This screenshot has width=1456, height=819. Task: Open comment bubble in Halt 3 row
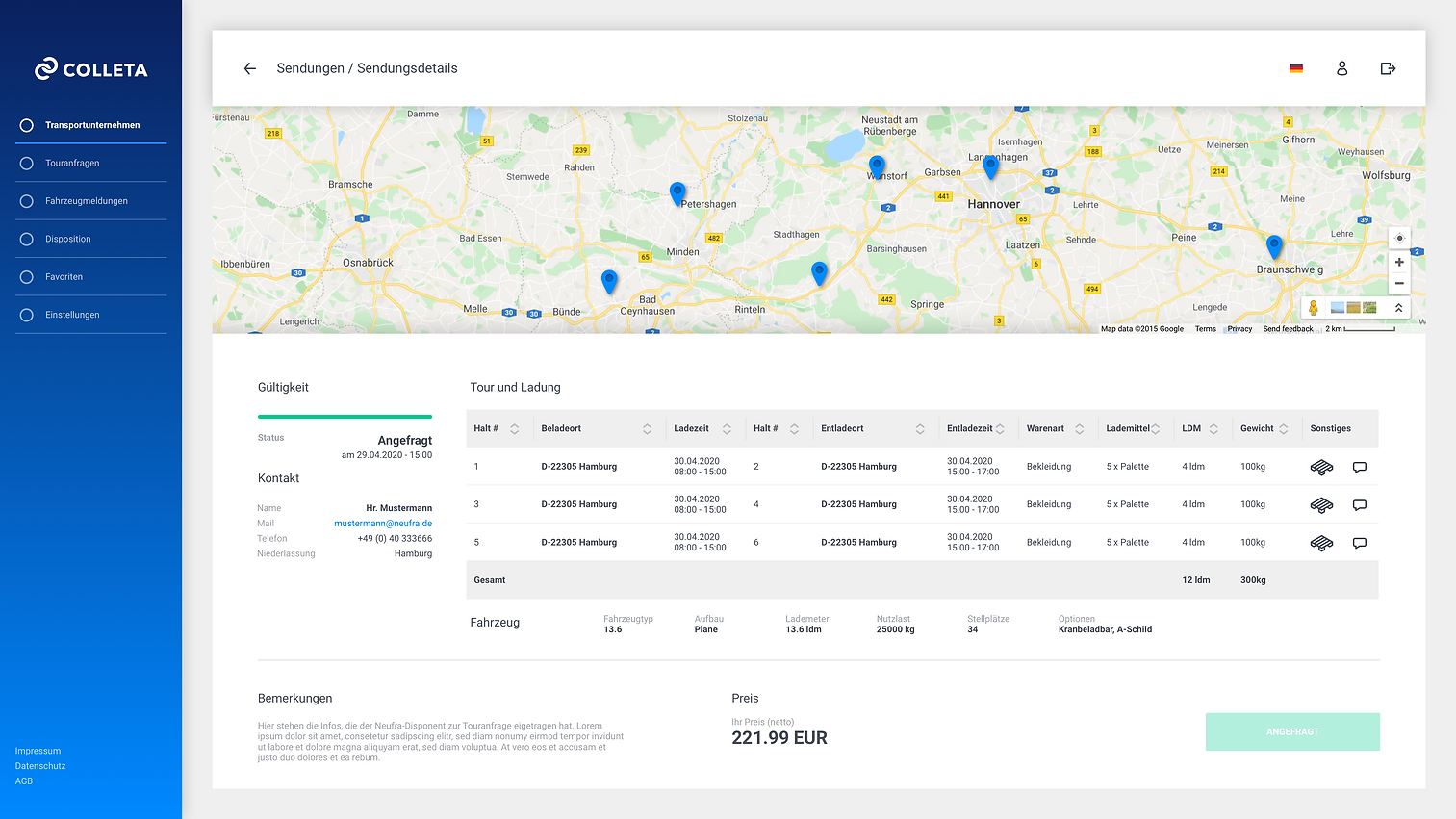(x=1360, y=504)
